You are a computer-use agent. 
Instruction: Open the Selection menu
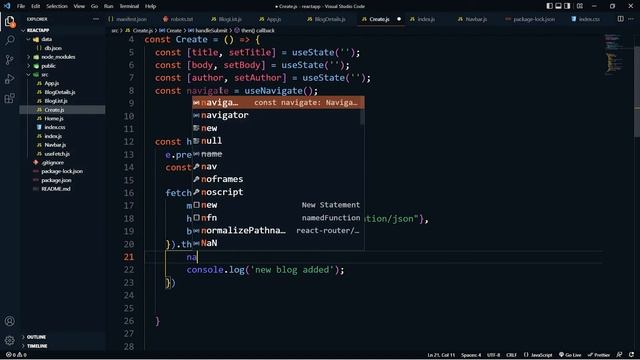coord(57,6)
